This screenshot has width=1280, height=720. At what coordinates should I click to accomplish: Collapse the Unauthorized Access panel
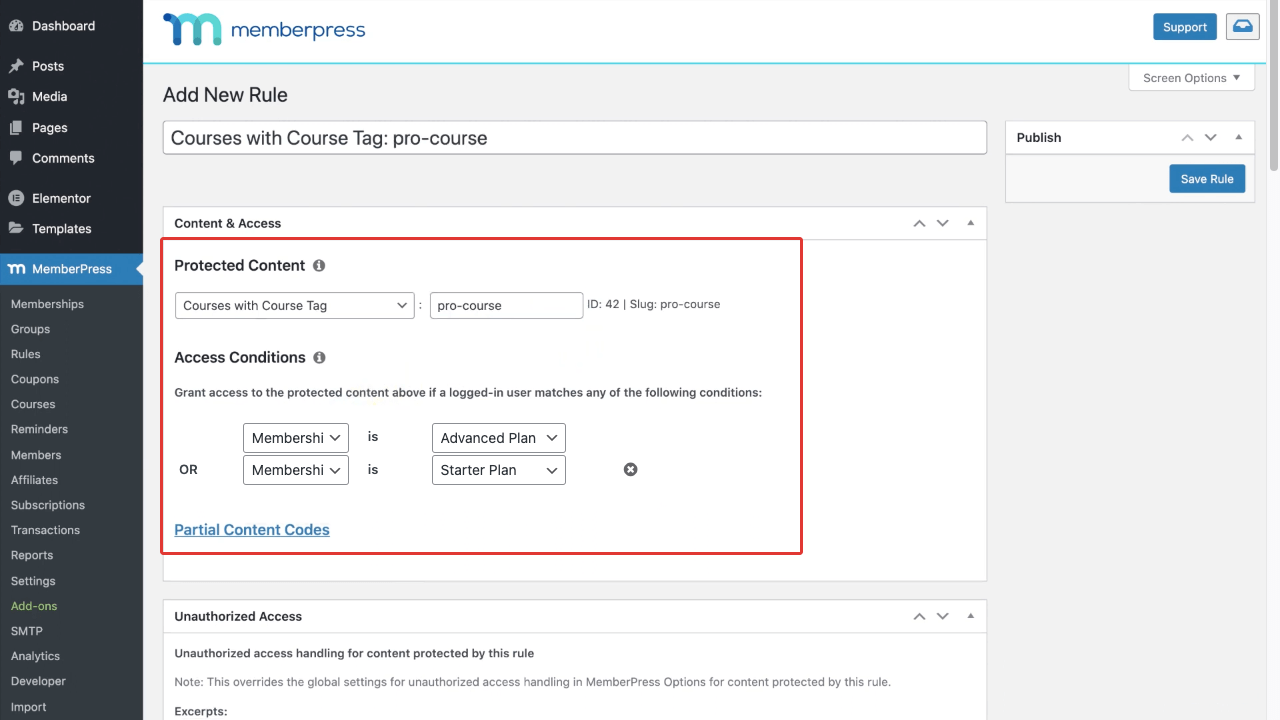(x=971, y=616)
